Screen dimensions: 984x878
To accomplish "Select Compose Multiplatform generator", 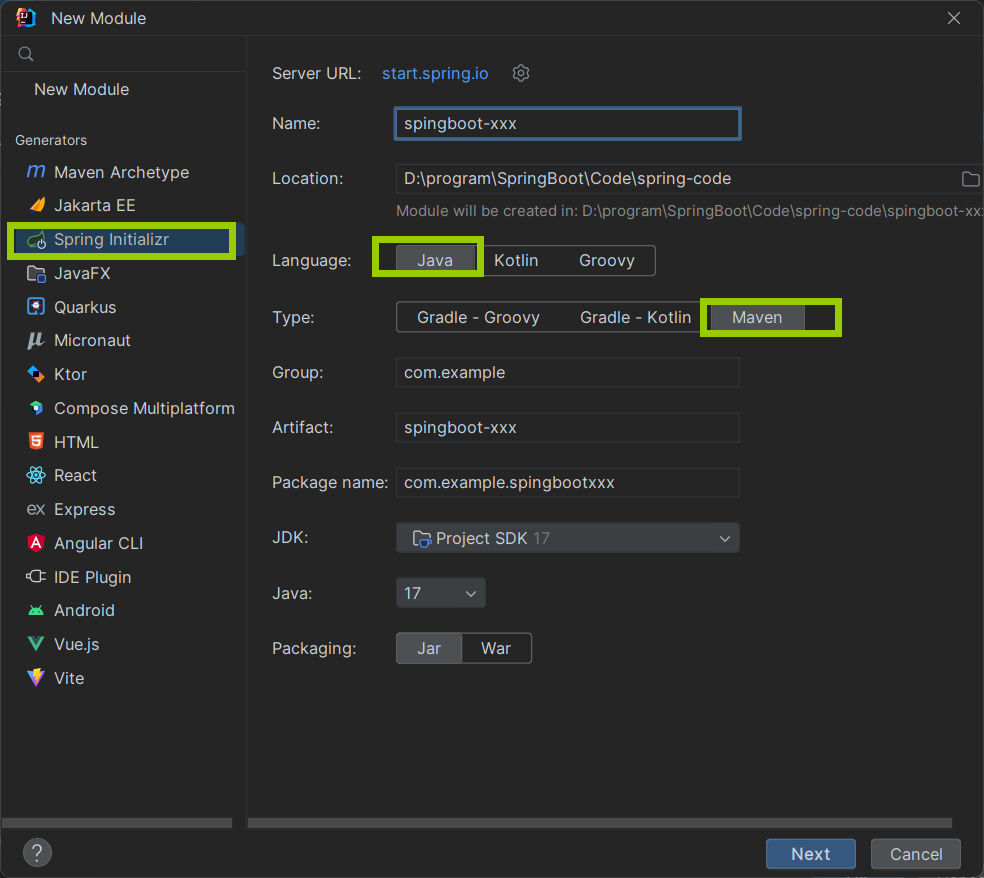I will pyautogui.click(x=123, y=409).
